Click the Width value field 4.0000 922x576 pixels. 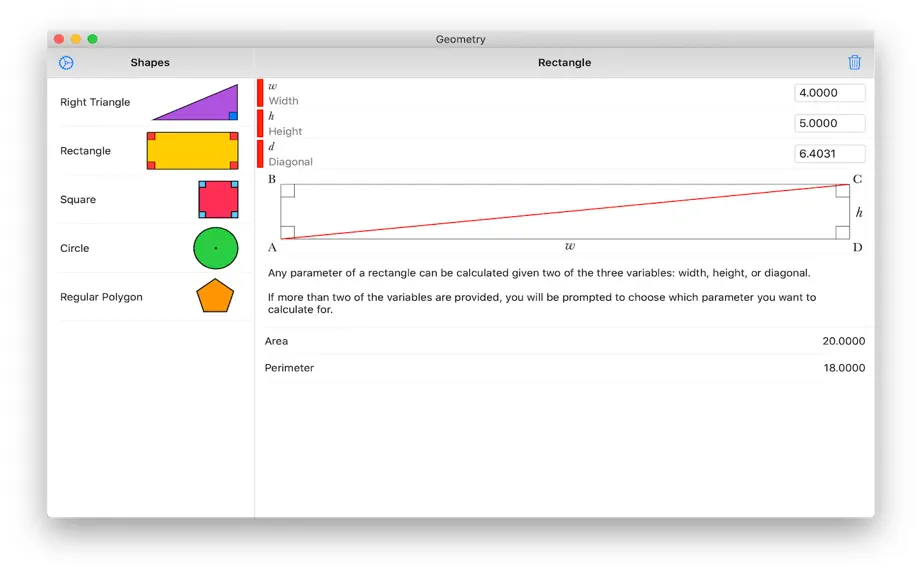pos(830,93)
